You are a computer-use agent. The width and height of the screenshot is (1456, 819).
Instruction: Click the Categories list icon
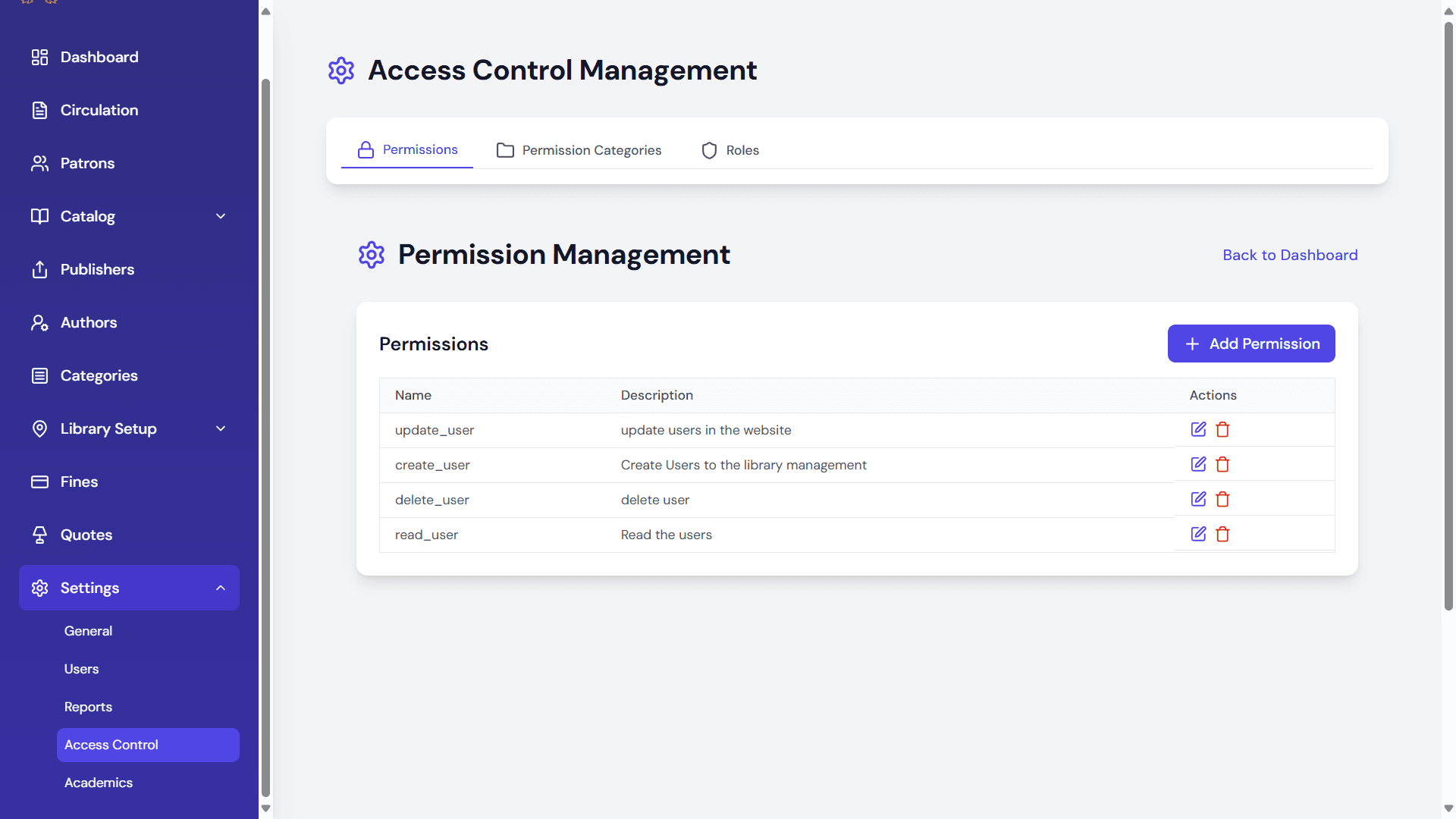pyautogui.click(x=39, y=376)
